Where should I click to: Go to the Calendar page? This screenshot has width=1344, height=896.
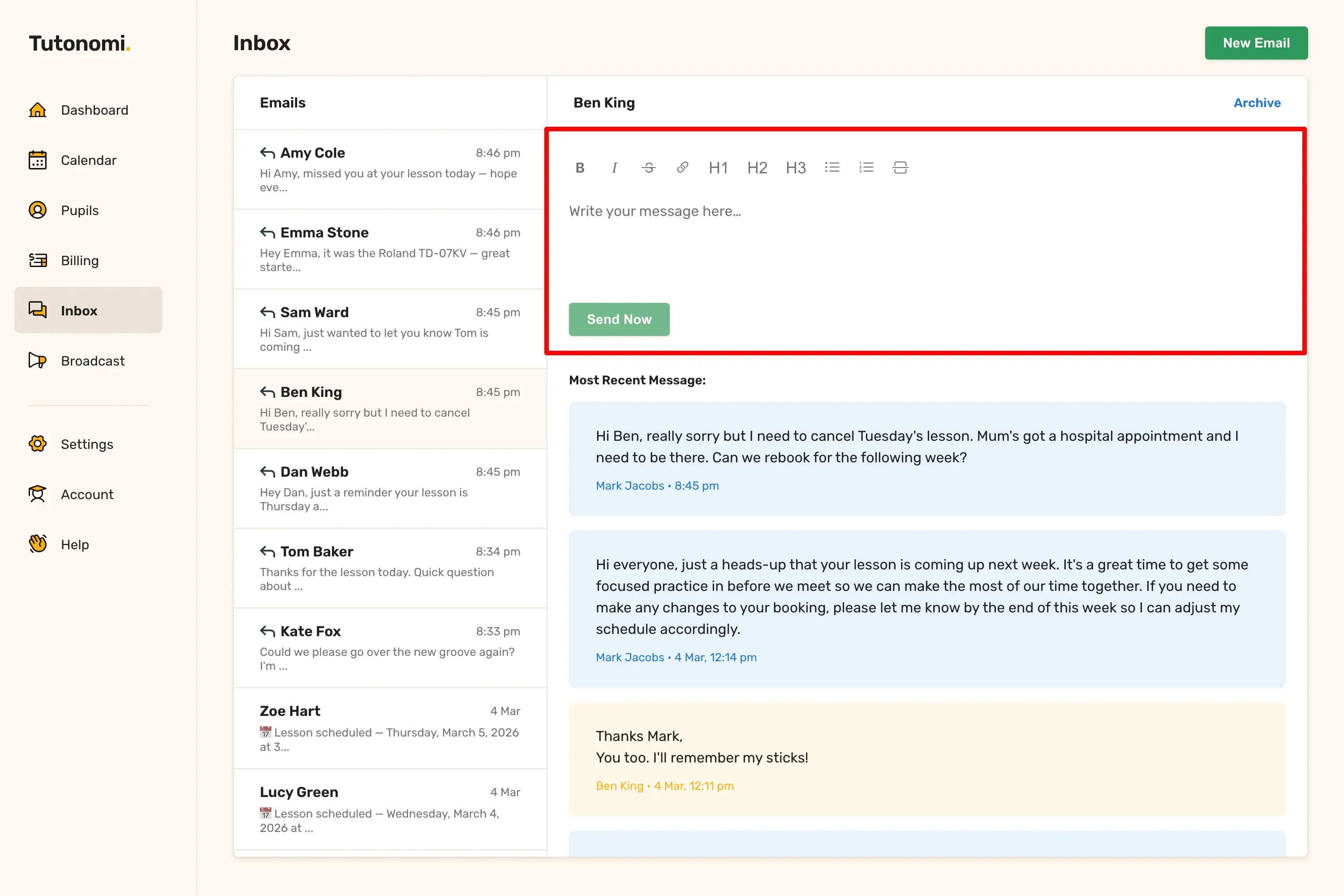(x=88, y=160)
